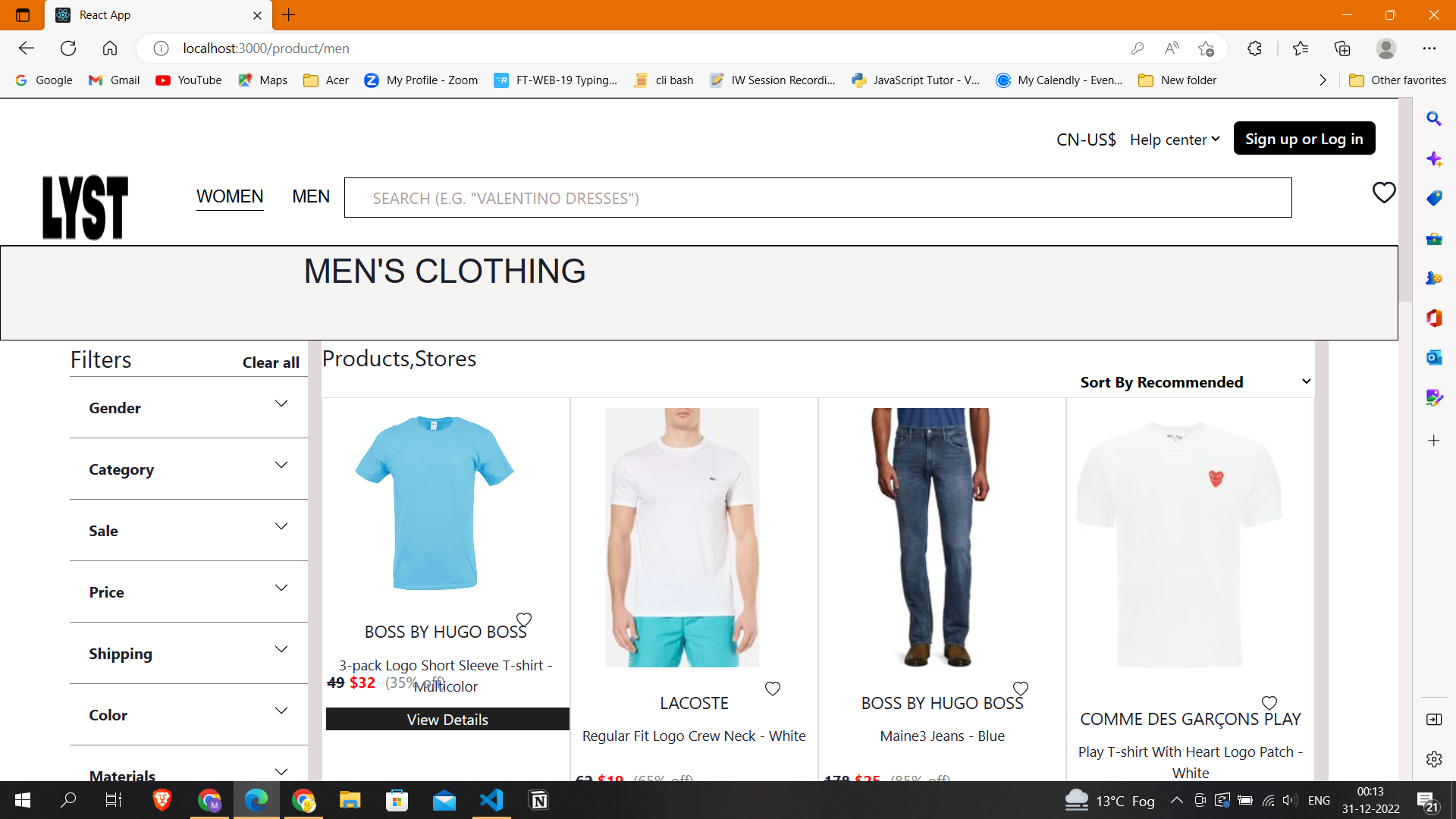Viewport: 1456px width, 819px height.
Task: Open Other favorites folder
Action: (x=1398, y=80)
